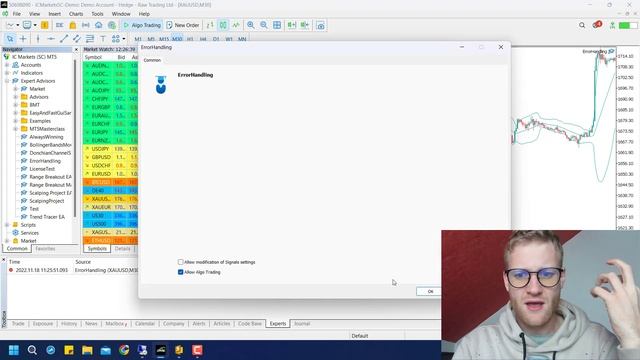Select the vertical line drawing tool
Viewport: 640px width, 360px height.
coord(38,39)
